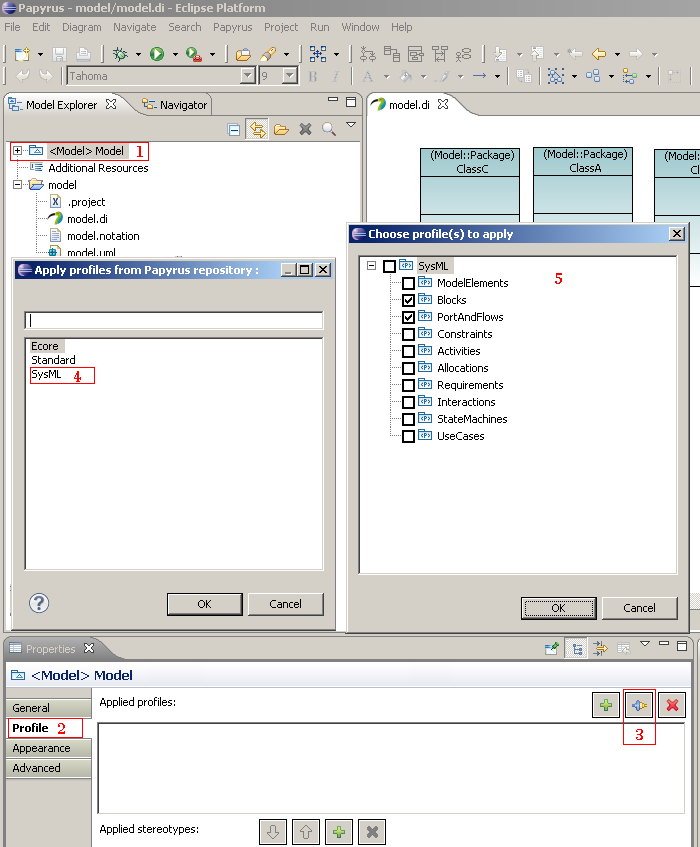Screen dimensions: 700x847
Task: Click the green plus add stereotype button
Action: click(x=339, y=831)
